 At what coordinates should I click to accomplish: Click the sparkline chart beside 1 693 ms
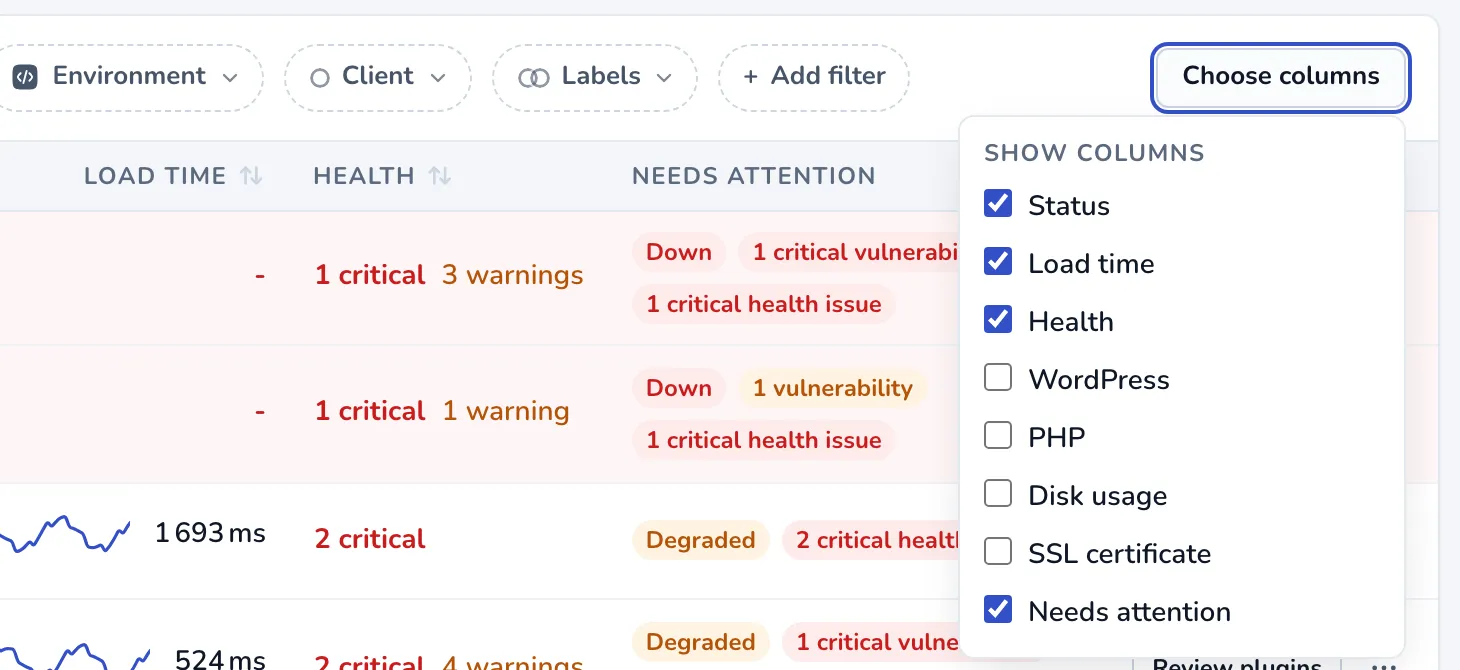[65, 534]
